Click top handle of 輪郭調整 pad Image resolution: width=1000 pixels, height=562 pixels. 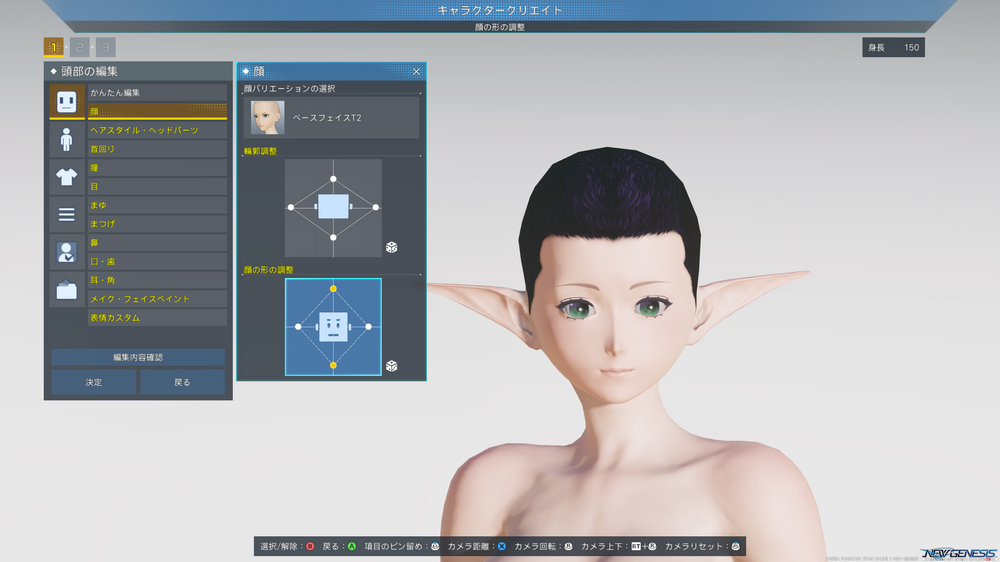point(333,179)
